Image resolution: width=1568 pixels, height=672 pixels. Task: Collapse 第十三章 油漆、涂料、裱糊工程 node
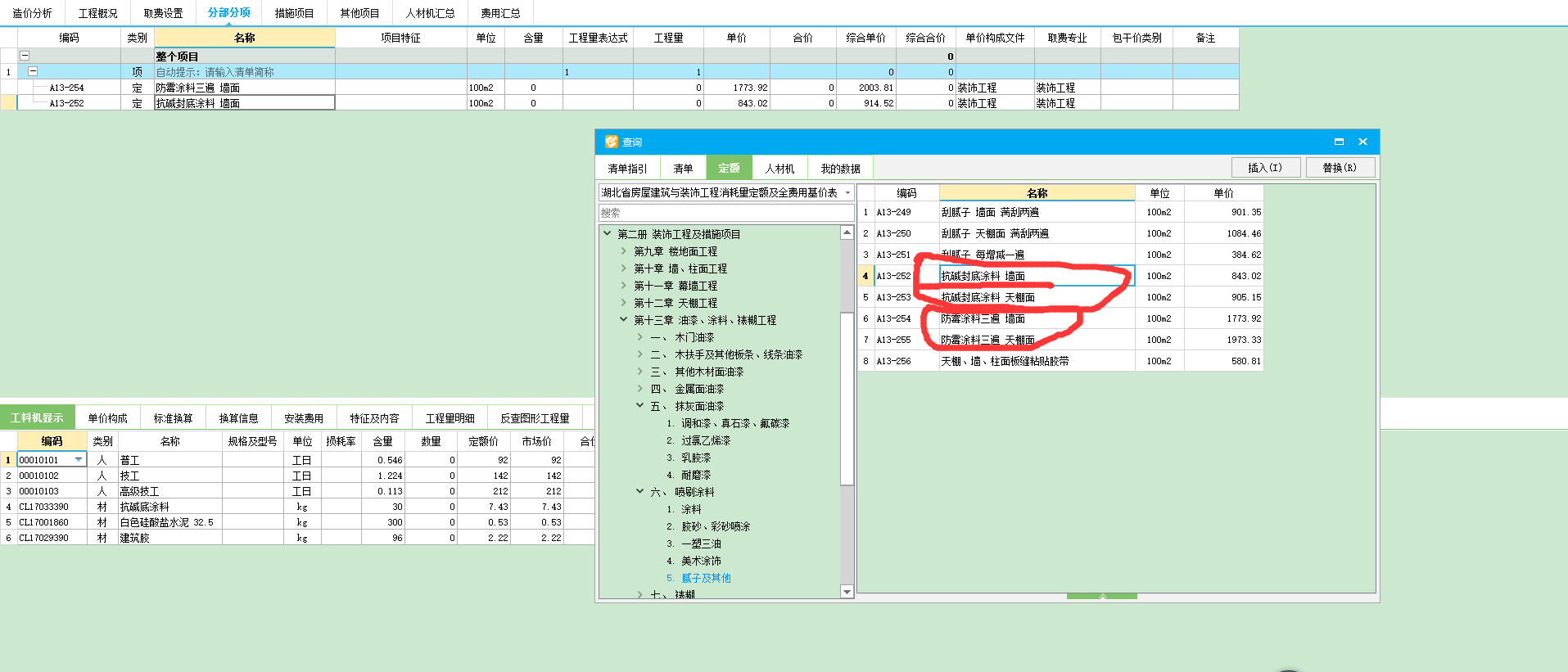coord(624,319)
